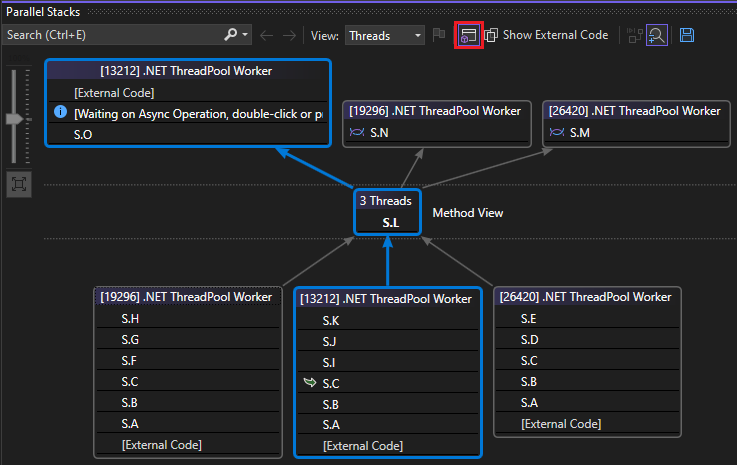Select the S.N frame
This screenshot has height=465, width=737.
[437, 133]
